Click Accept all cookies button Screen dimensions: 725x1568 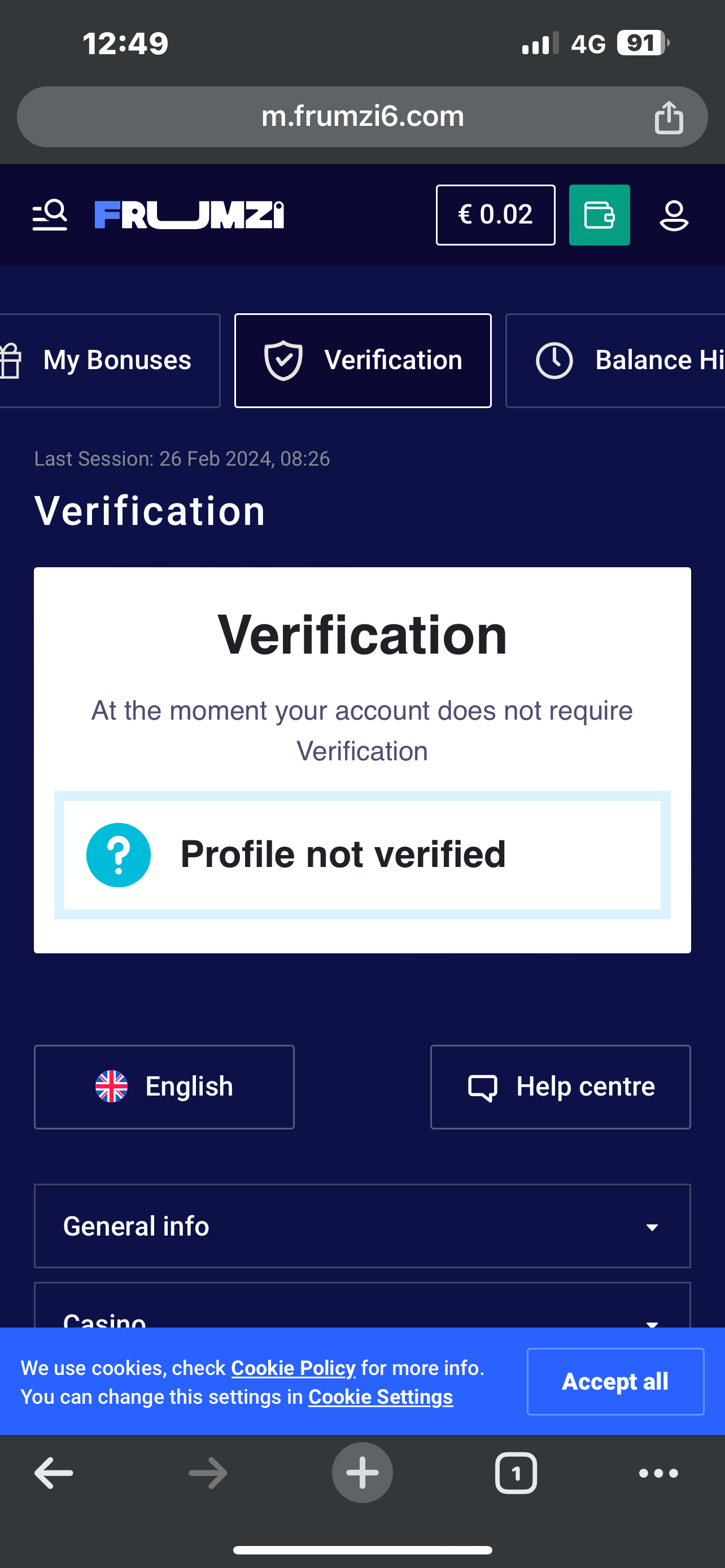pos(615,1382)
